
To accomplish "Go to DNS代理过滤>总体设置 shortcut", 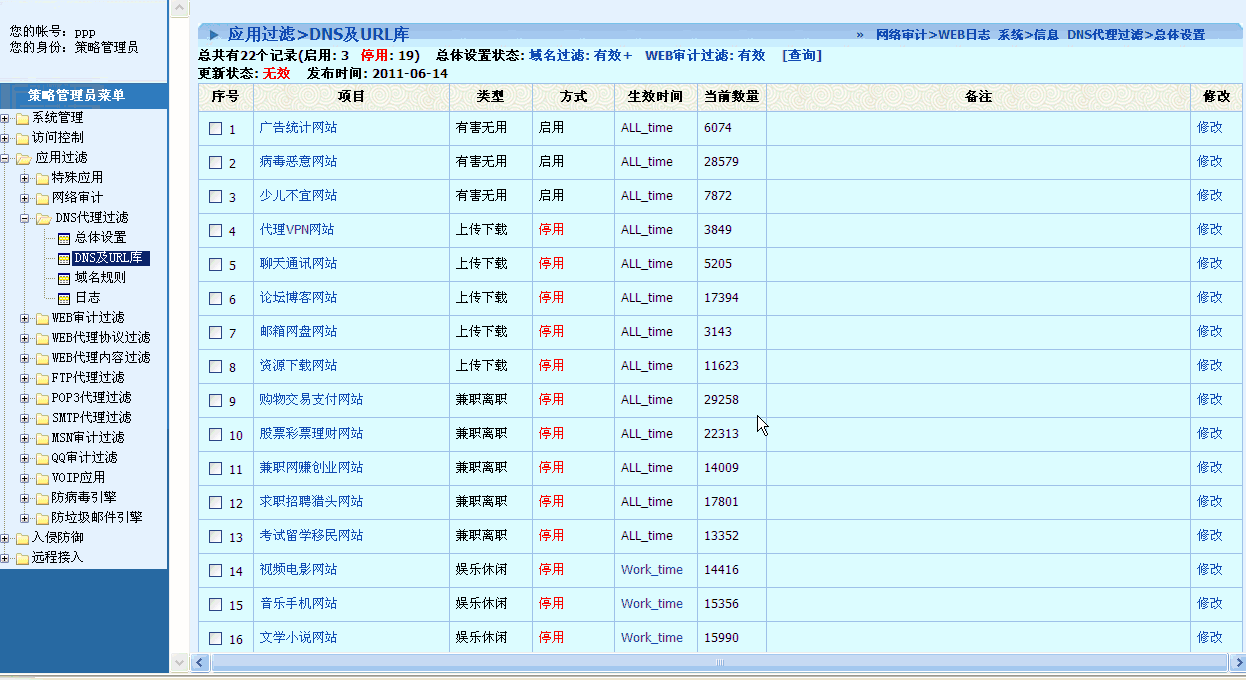I will 1135,35.
